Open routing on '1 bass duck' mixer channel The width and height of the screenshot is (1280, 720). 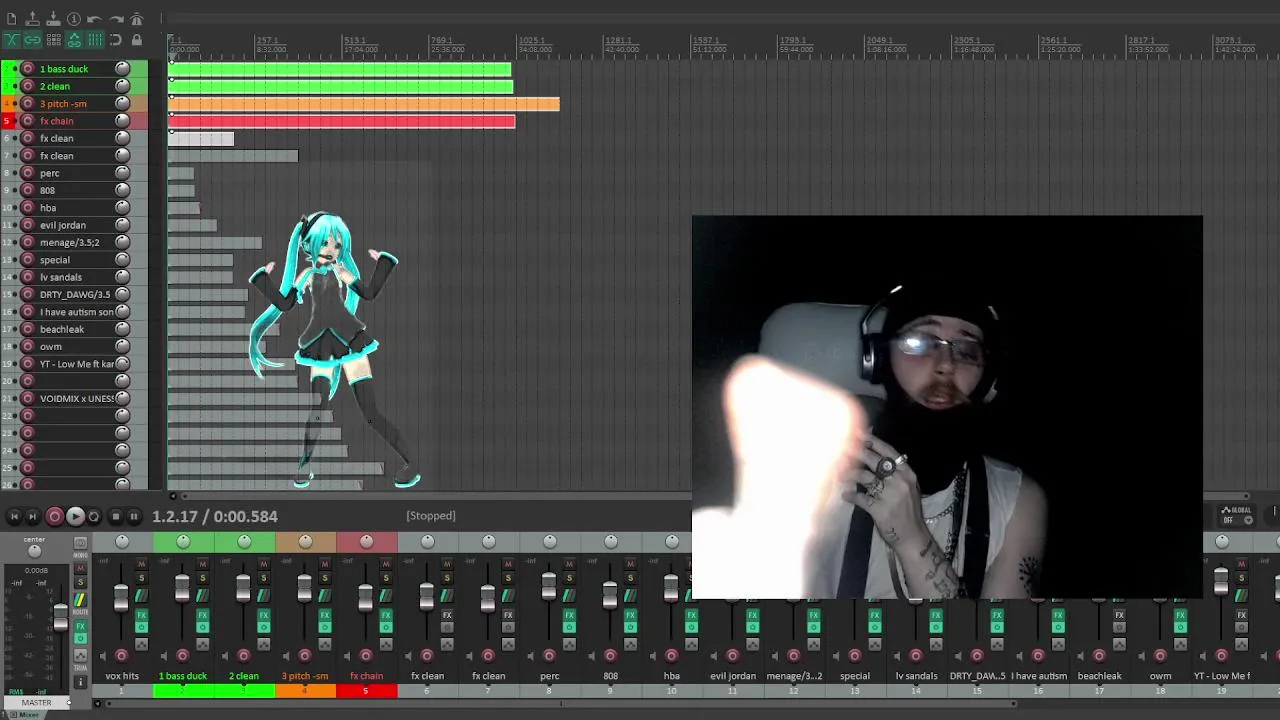[202, 597]
